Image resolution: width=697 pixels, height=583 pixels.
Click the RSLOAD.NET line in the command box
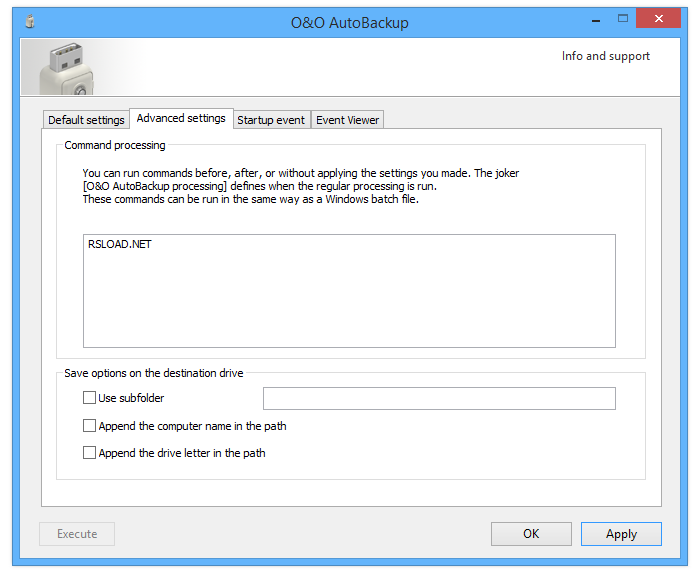pos(120,244)
